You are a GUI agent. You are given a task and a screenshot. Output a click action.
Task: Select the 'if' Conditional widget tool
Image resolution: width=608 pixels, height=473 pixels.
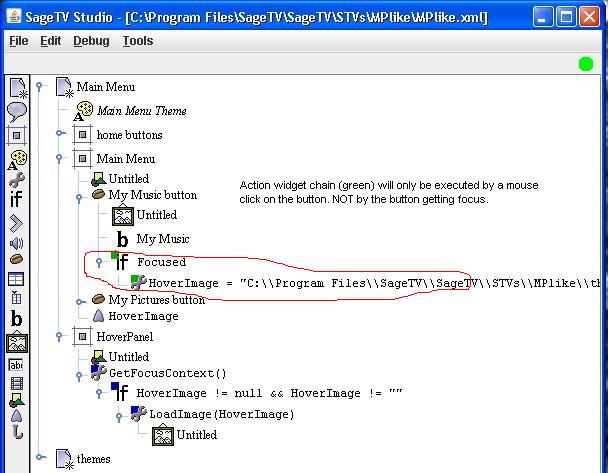(16, 200)
